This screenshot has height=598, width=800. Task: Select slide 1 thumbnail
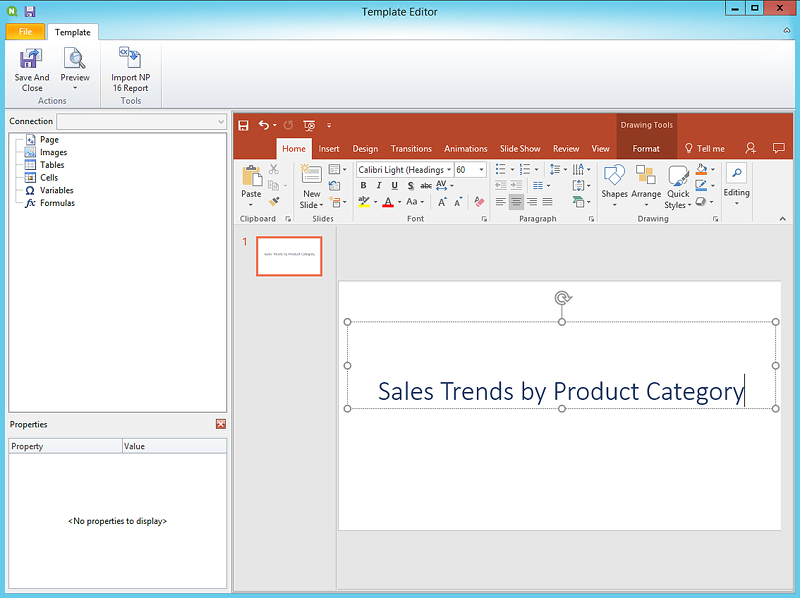click(289, 256)
